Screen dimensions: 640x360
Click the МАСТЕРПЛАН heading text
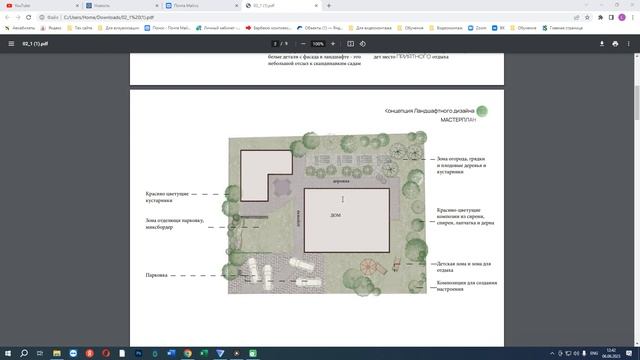point(458,120)
